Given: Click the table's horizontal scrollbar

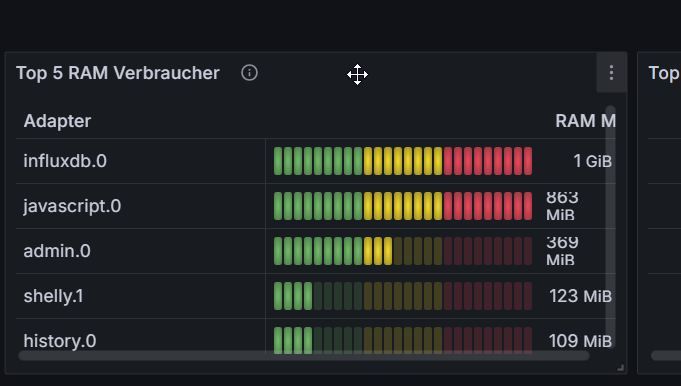Looking at the screenshot, I should [304, 356].
